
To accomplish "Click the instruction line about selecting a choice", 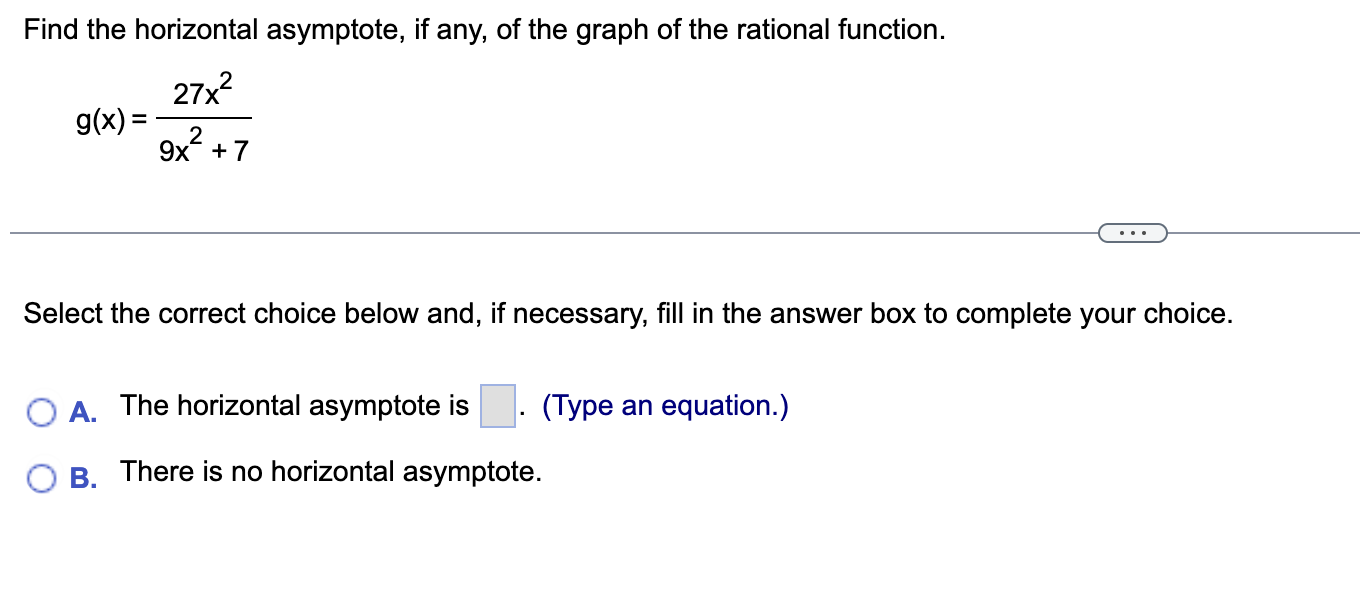I will tap(628, 313).
